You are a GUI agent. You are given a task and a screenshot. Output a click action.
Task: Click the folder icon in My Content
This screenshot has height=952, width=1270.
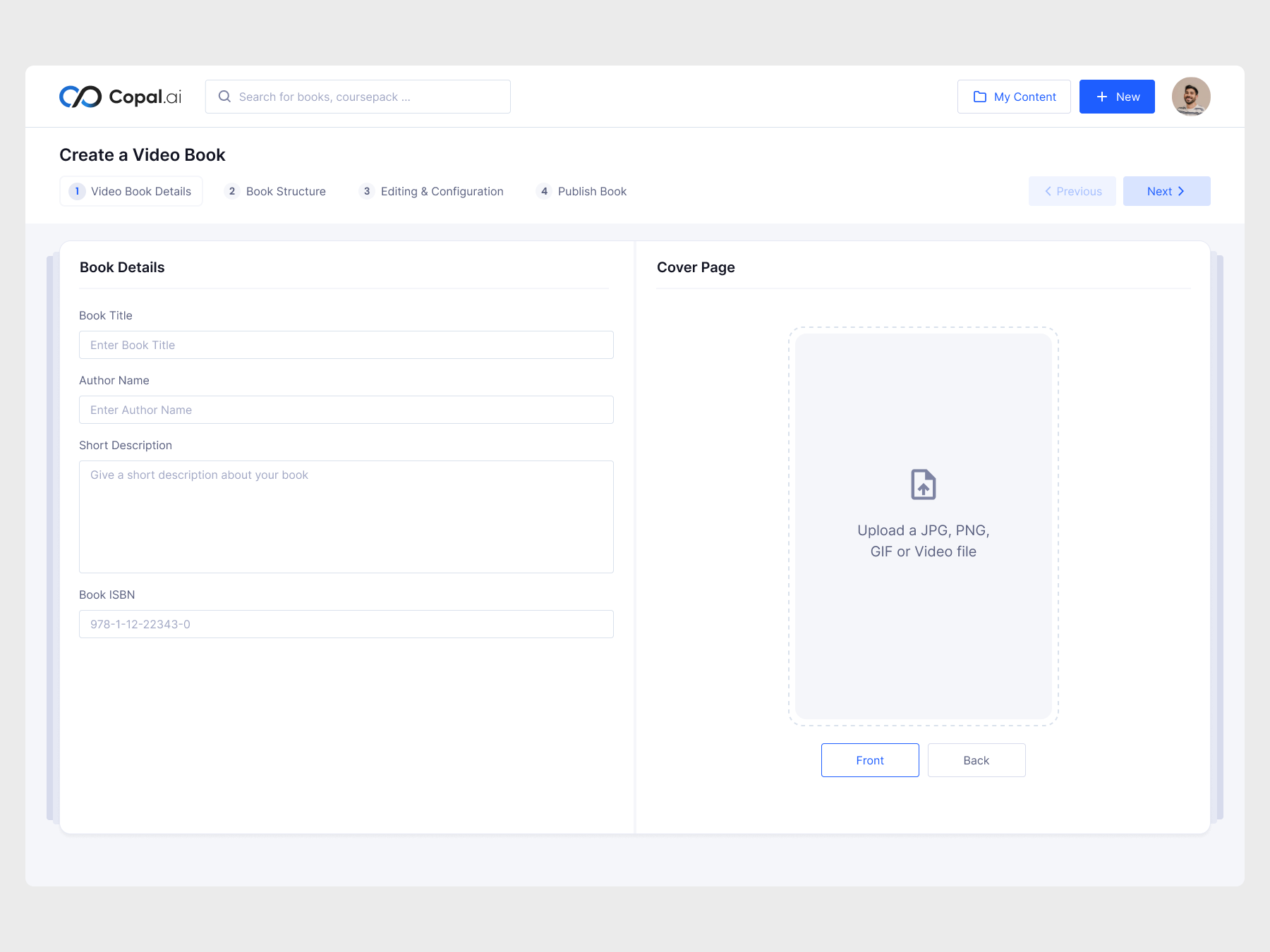pyautogui.click(x=979, y=97)
